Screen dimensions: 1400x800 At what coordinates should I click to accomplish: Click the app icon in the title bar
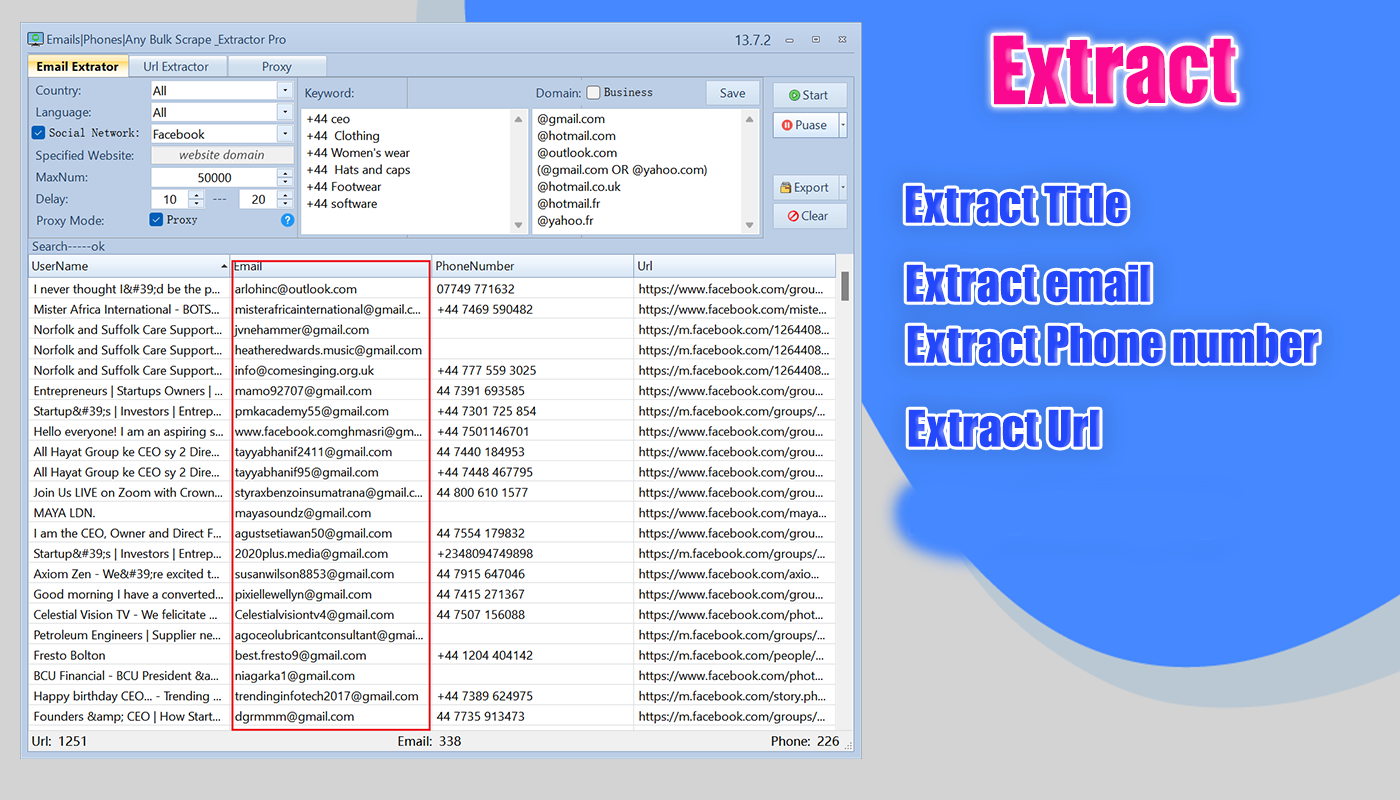click(x=35, y=40)
